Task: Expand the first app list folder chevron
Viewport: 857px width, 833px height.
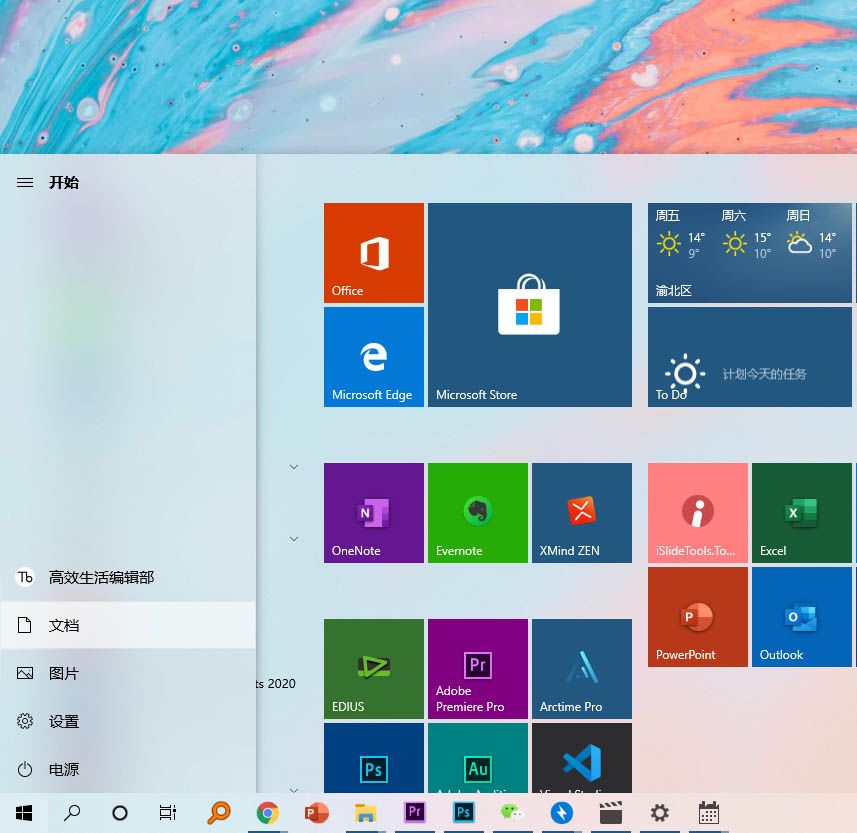Action: click(x=294, y=467)
